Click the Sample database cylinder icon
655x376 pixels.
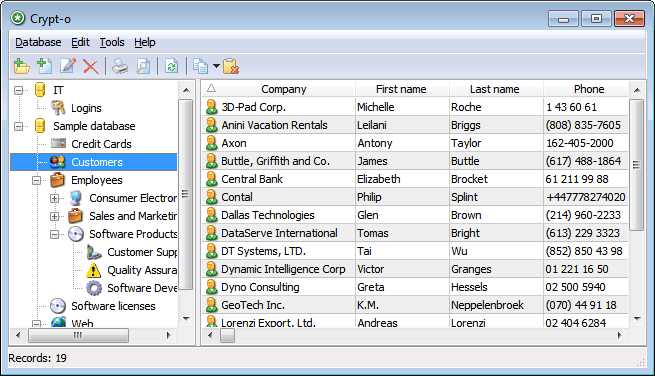tap(40, 126)
